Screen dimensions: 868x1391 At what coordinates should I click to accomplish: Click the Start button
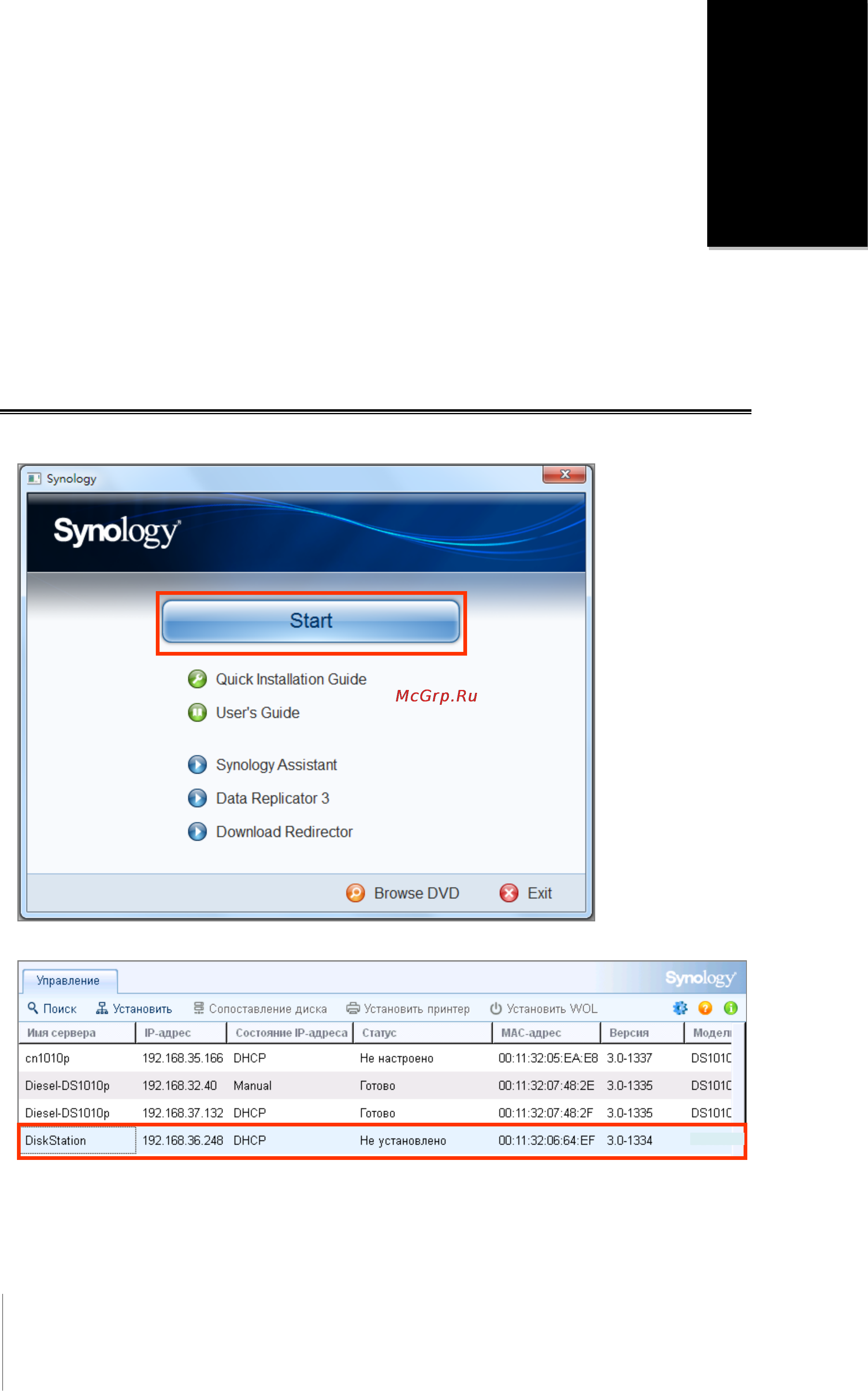tap(310, 621)
